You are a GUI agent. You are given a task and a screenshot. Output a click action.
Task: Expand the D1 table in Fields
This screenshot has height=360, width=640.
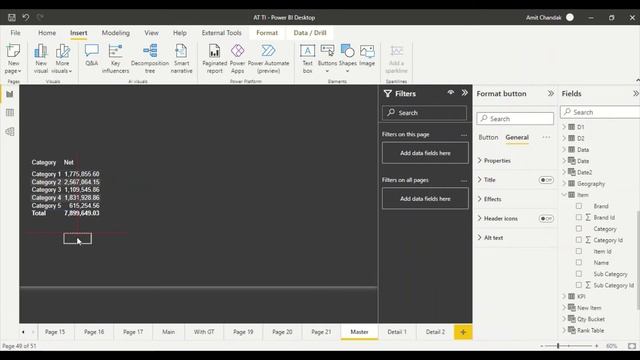point(564,127)
